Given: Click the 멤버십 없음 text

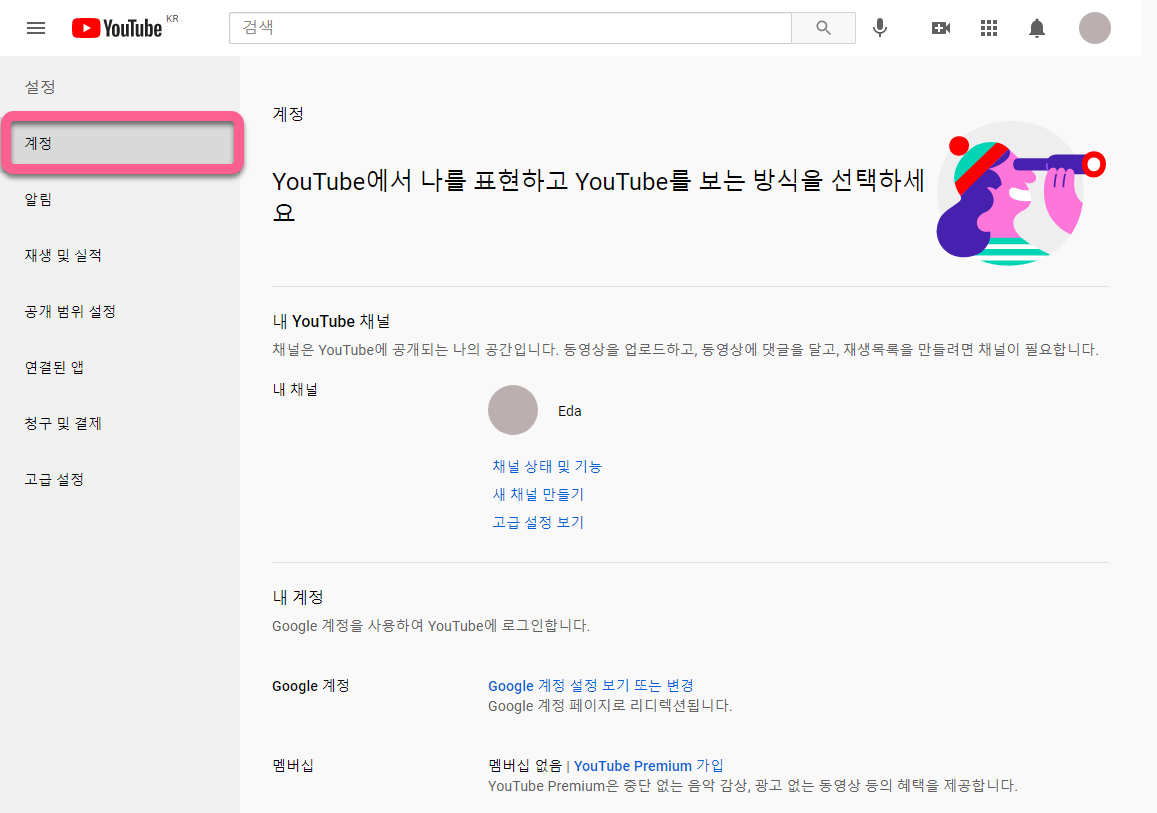Looking at the screenshot, I should pyautogui.click(x=525, y=766).
